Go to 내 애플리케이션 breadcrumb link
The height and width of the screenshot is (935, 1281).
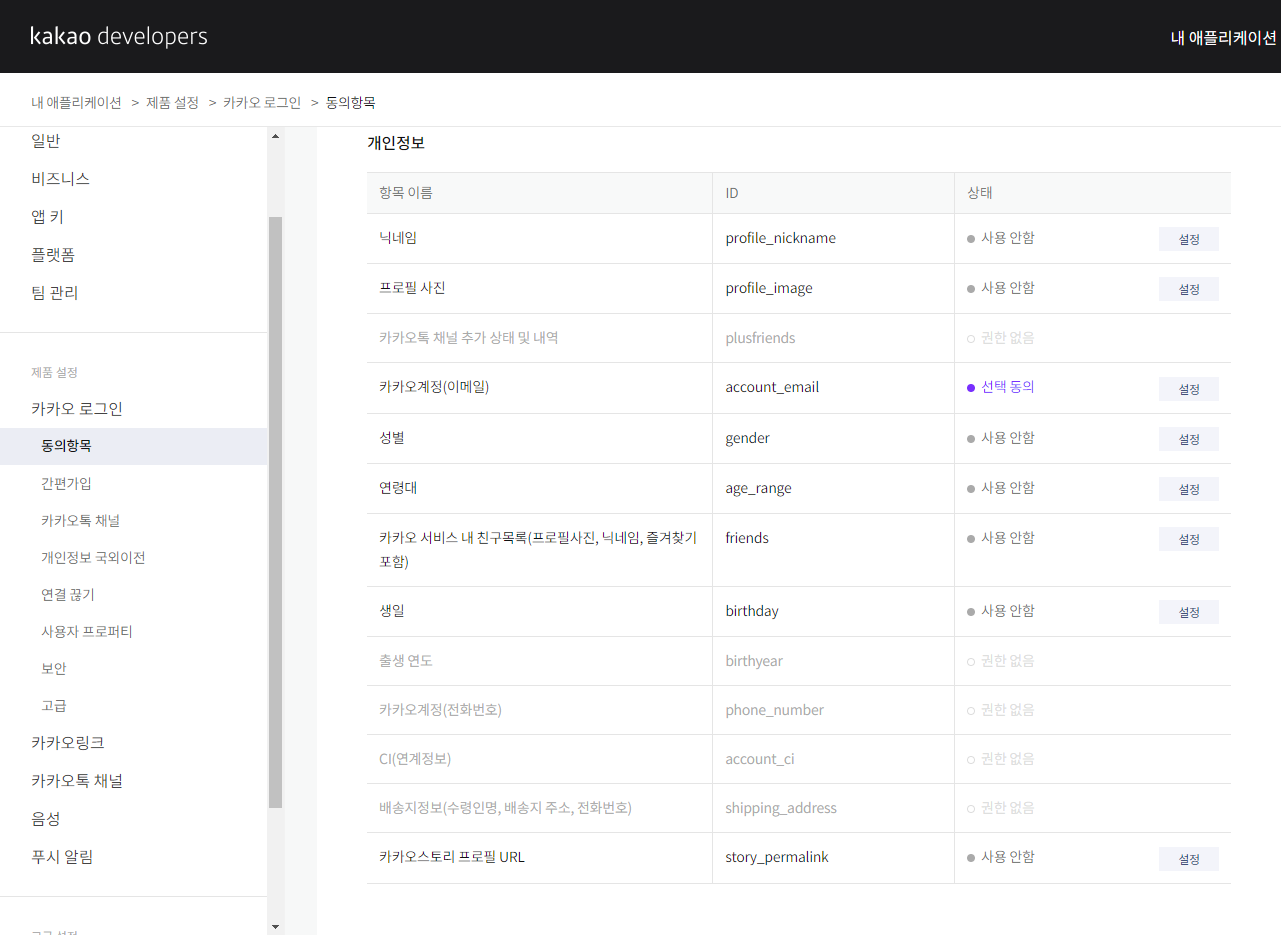tap(76, 102)
